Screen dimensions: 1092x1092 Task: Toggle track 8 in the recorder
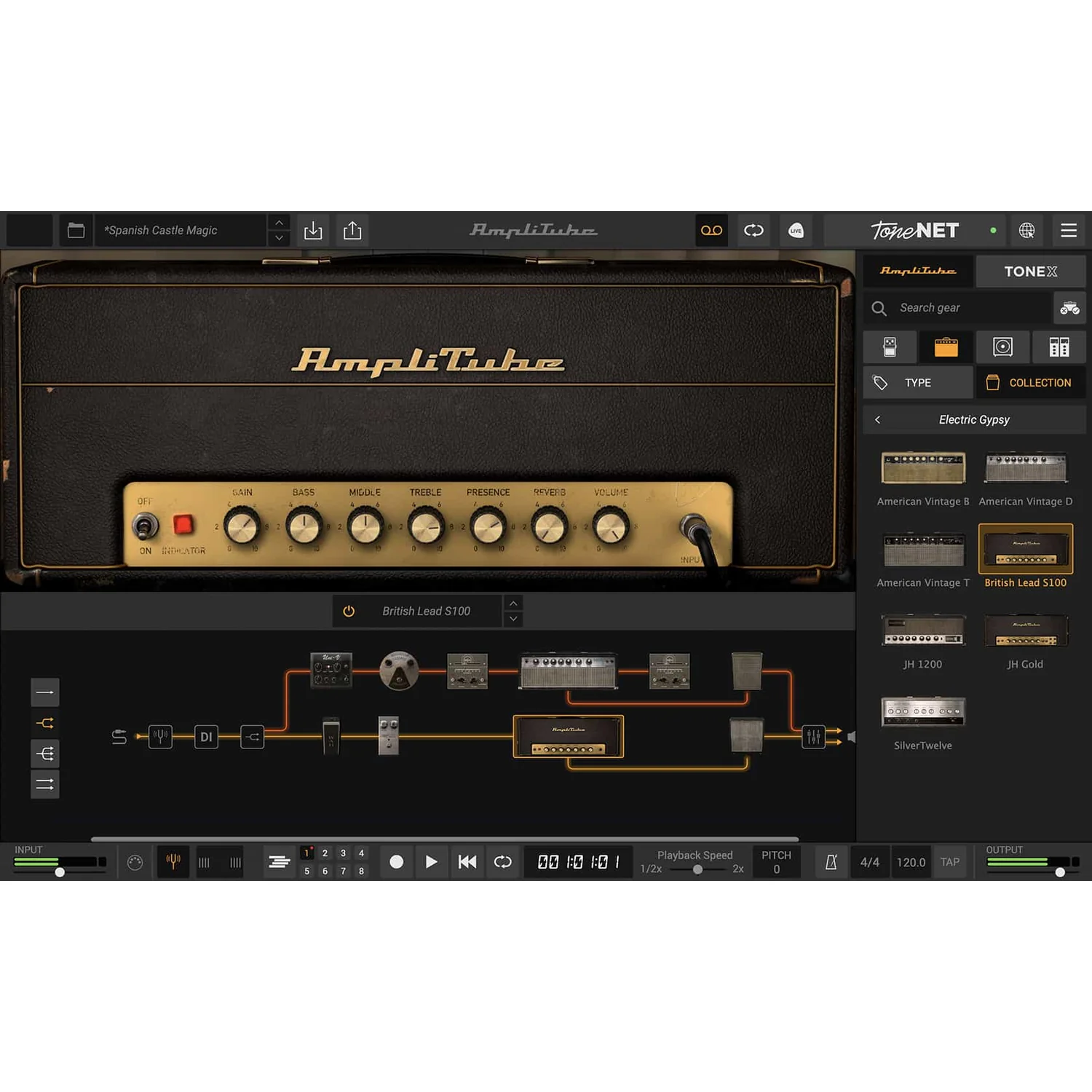(x=361, y=871)
